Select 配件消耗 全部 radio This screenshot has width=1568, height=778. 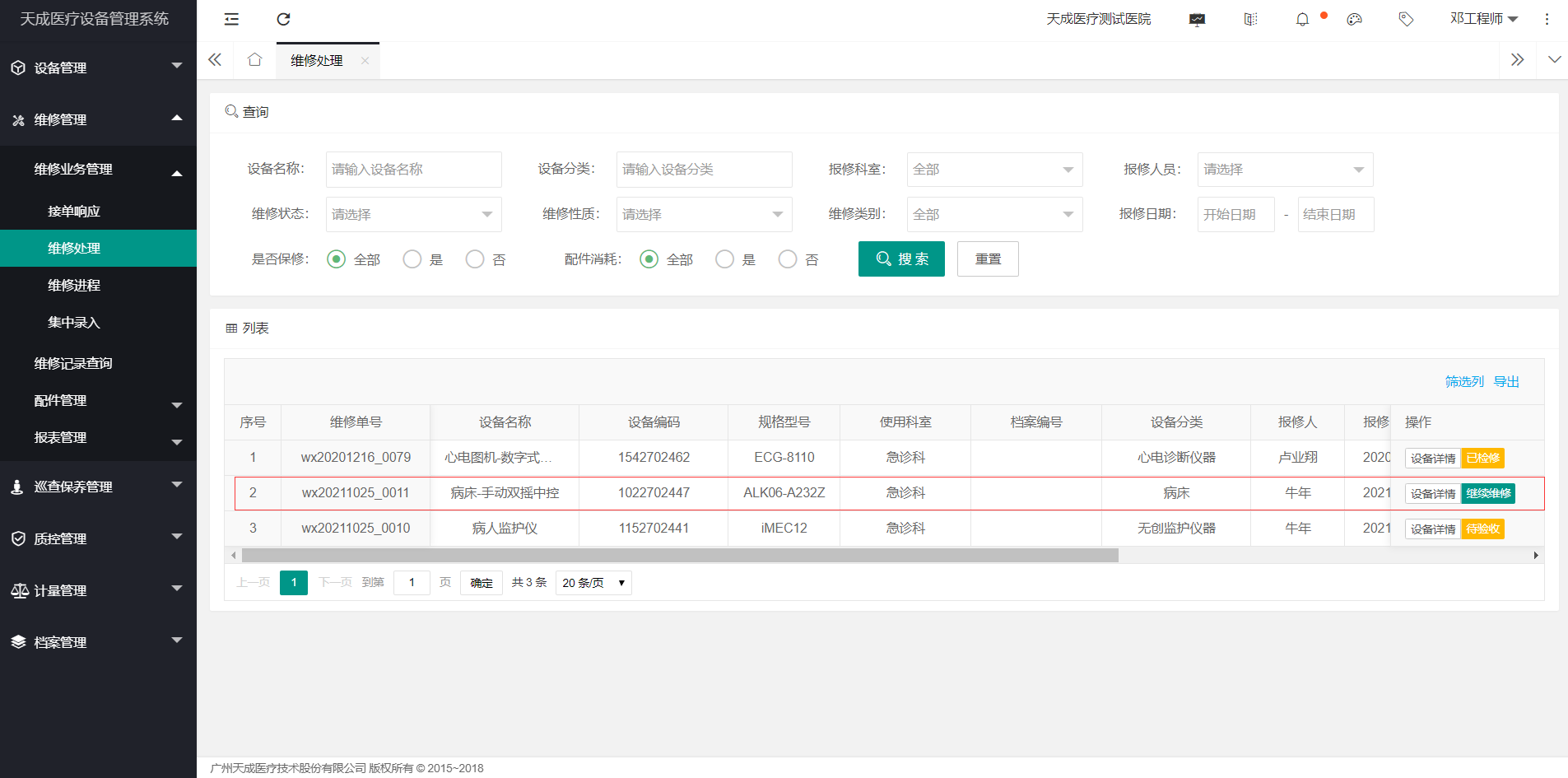649,259
